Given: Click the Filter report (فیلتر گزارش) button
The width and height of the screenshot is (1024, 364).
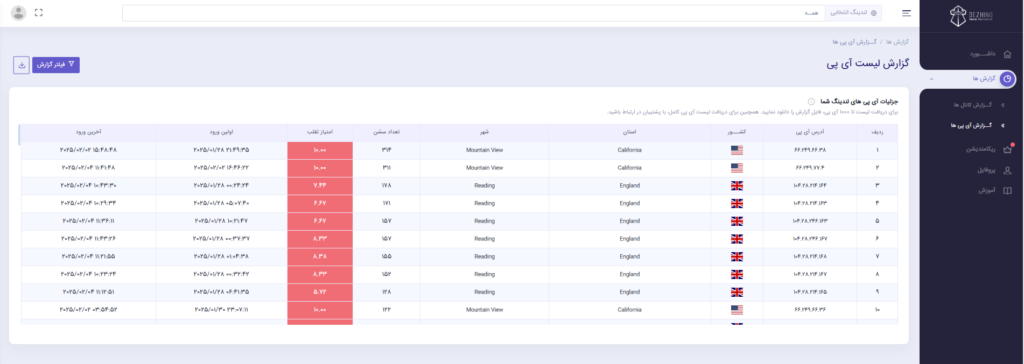Looking at the screenshot, I should pos(56,65).
